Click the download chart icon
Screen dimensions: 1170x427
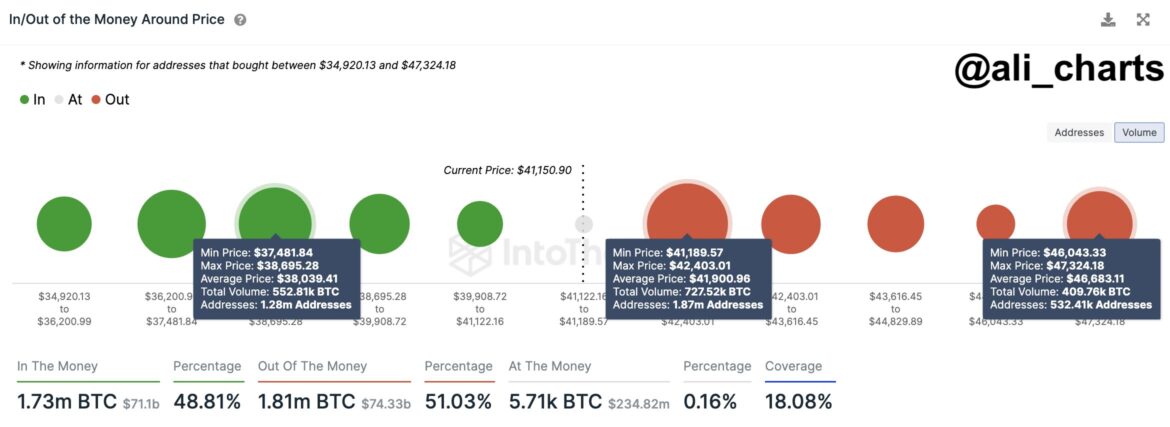tap(1108, 20)
